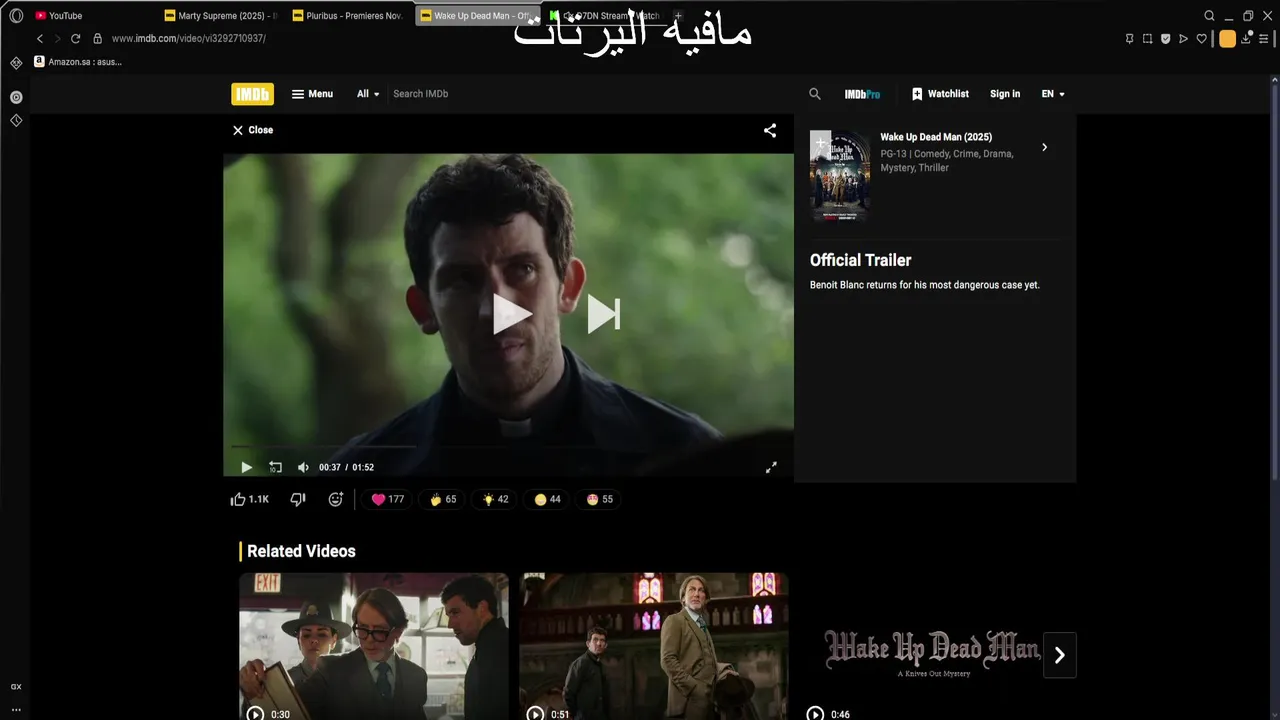The image size is (1280, 720).
Task: Open the Amazon.sa bookmark
Action: [78, 62]
